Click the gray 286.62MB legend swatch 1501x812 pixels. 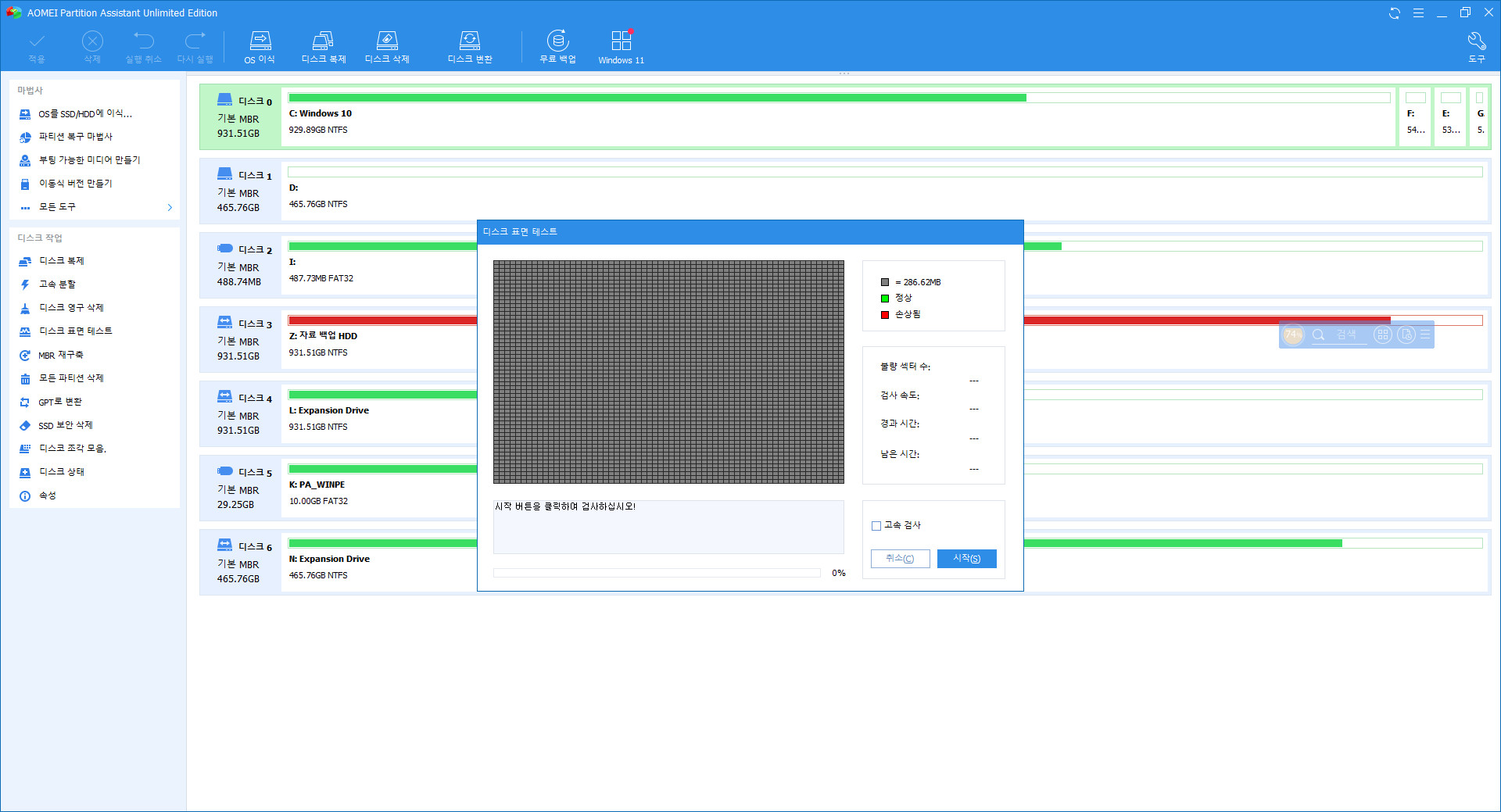(885, 282)
